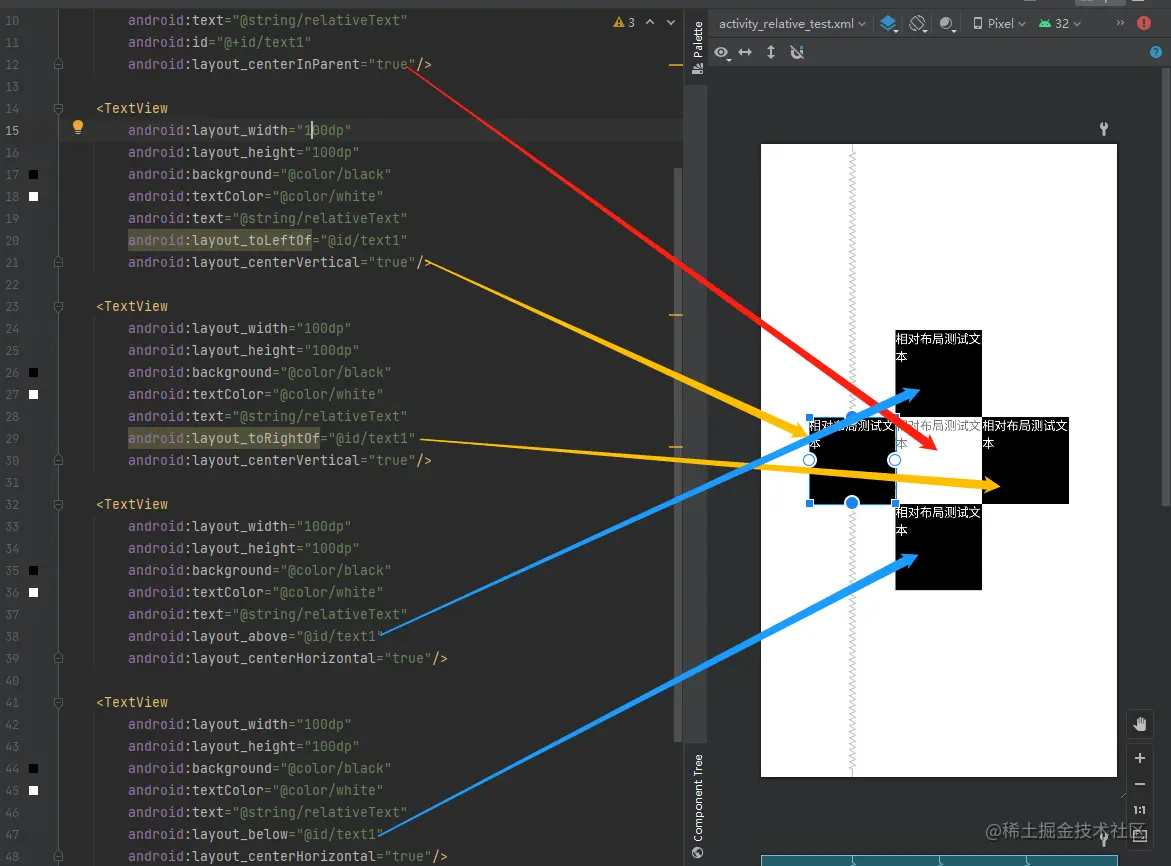
Task: Click black color swatch on line 44
Action: point(34,768)
